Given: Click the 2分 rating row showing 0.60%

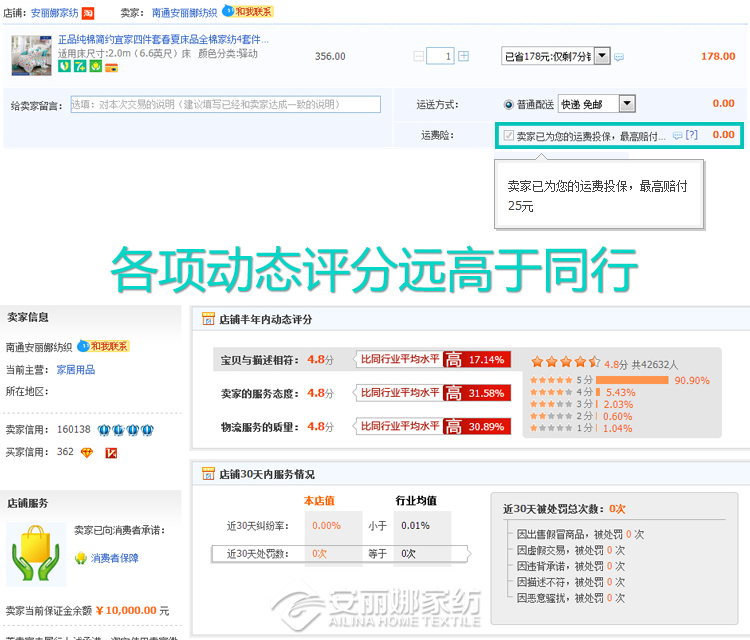Looking at the screenshot, I should coord(581,416).
